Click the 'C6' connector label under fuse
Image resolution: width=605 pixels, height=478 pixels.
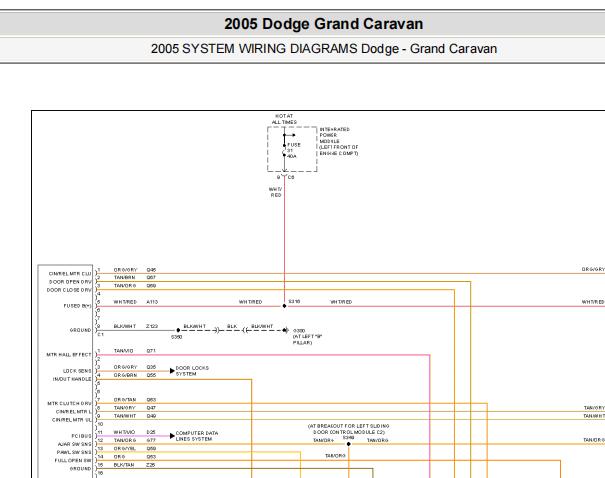[291, 177]
